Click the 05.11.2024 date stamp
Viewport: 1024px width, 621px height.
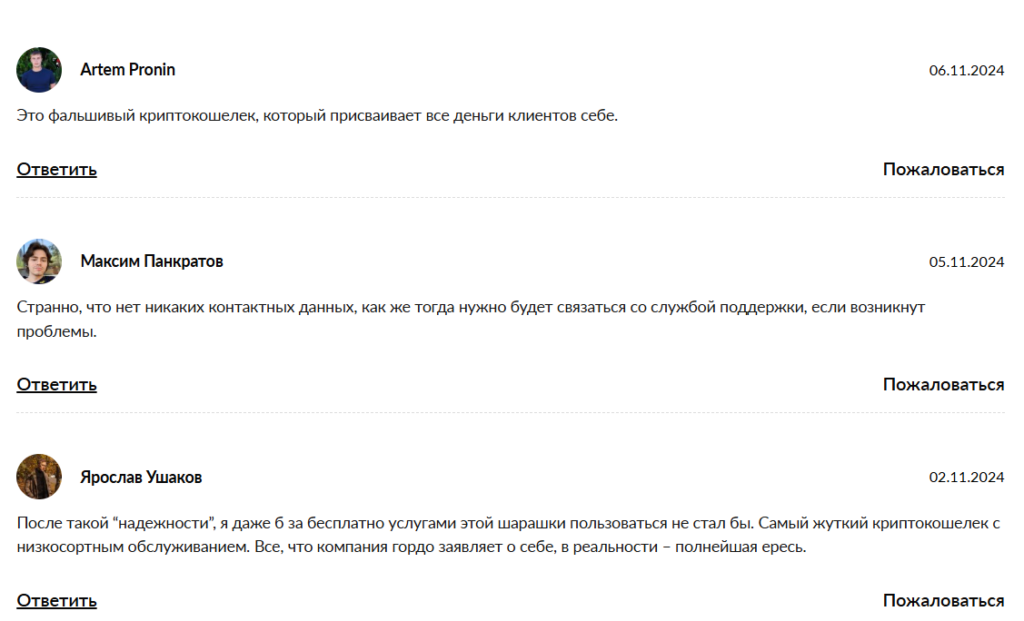click(x=966, y=262)
